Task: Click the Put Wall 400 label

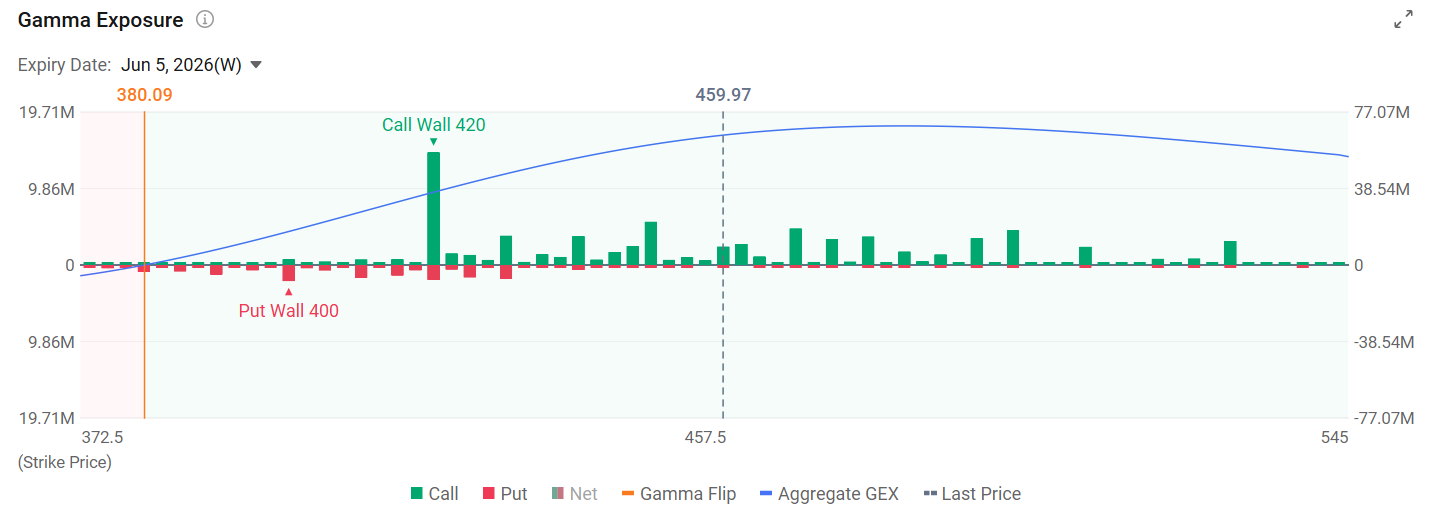Action: (288, 311)
